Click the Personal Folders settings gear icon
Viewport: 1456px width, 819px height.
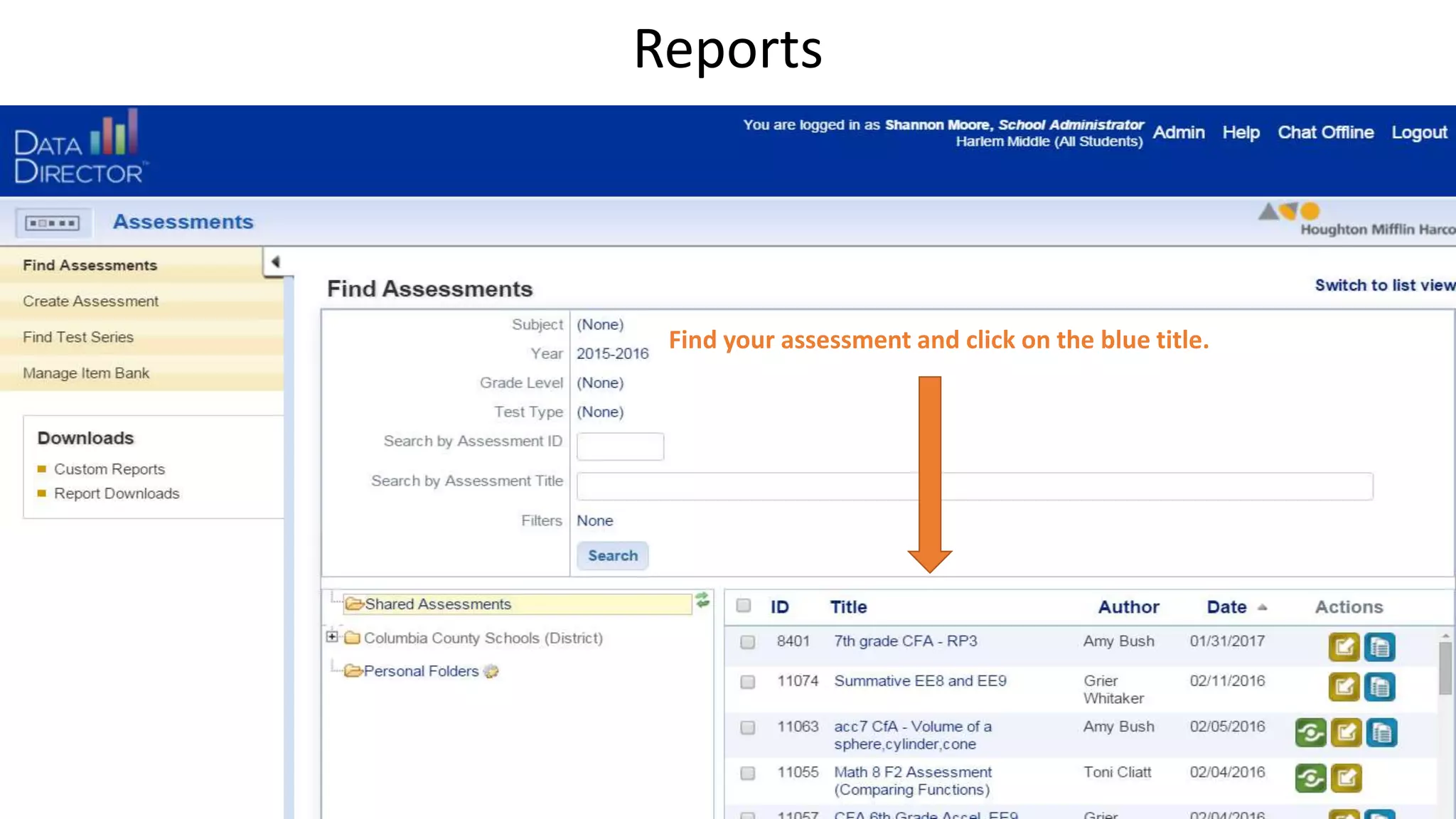tap(491, 671)
